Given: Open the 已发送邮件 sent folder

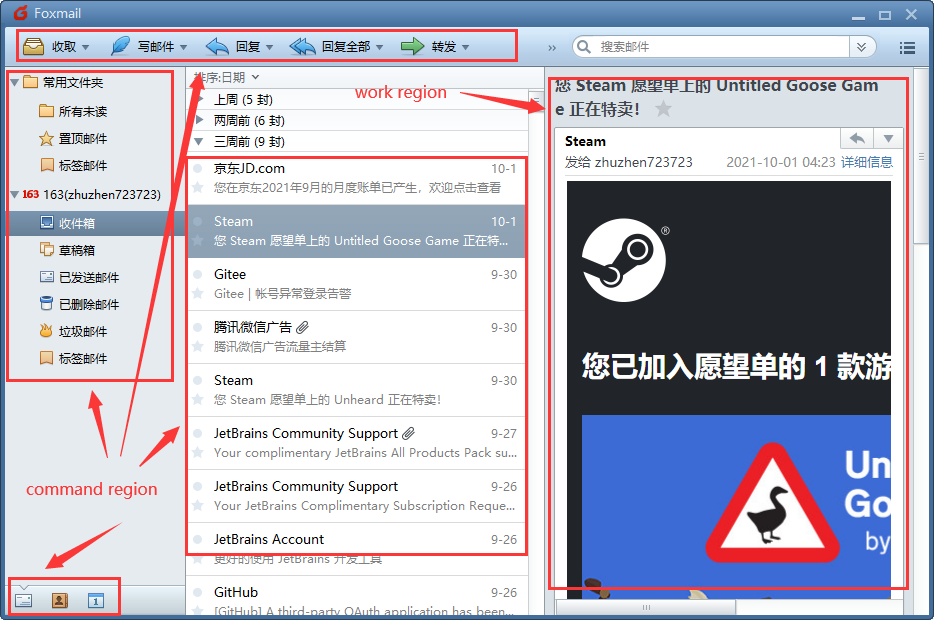Looking at the screenshot, I should pyautogui.click(x=79, y=277).
